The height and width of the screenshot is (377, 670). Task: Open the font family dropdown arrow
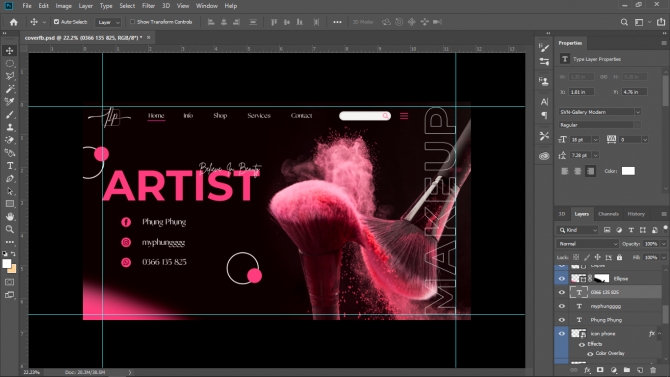click(x=638, y=112)
